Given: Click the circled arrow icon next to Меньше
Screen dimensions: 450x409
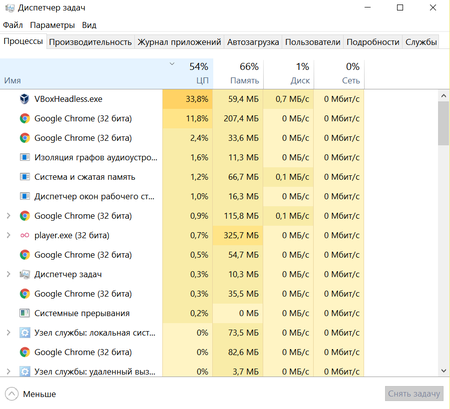Looking at the screenshot, I should [12, 394].
